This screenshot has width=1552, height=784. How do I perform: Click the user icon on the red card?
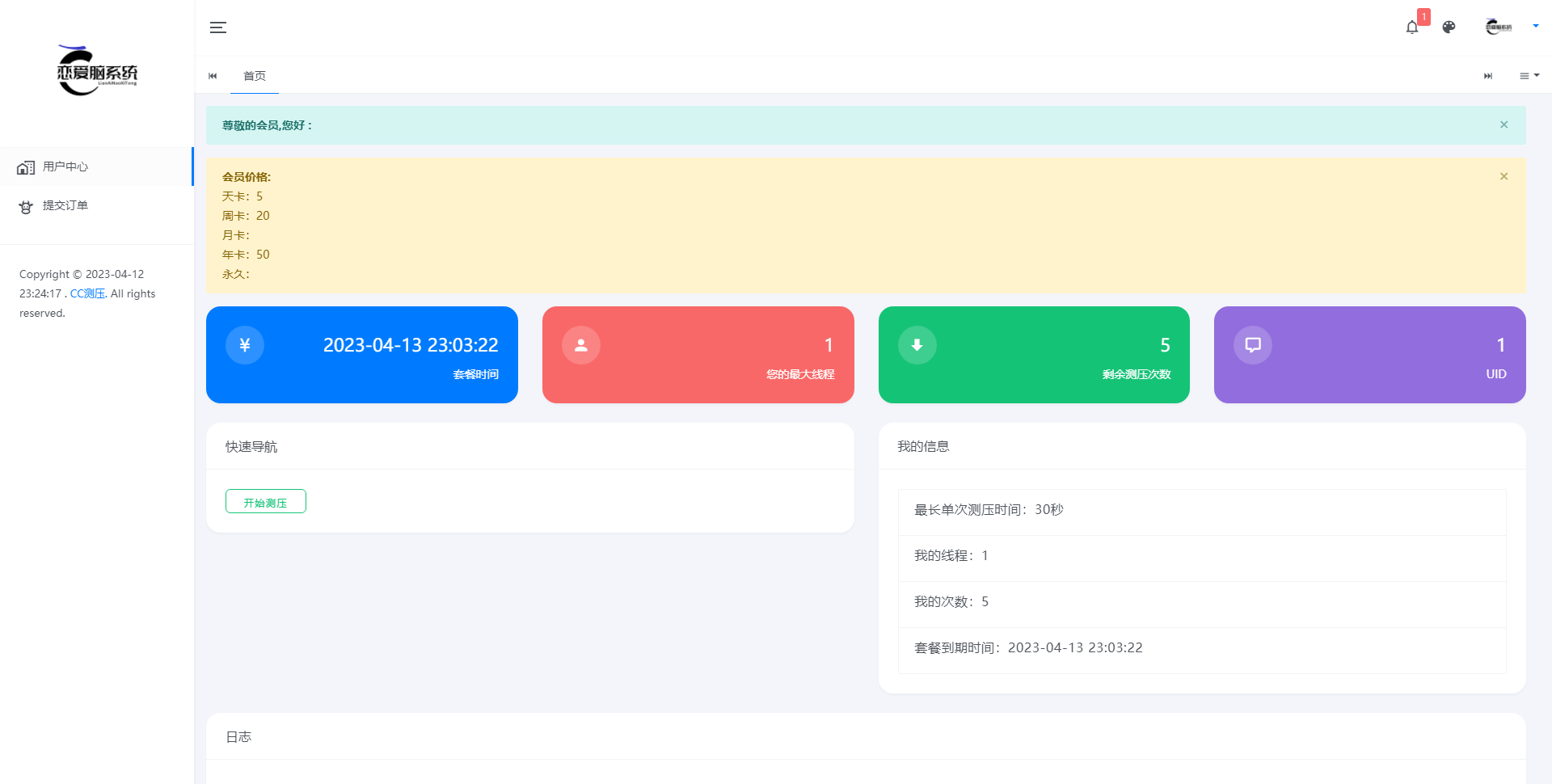(x=580, y=345)
